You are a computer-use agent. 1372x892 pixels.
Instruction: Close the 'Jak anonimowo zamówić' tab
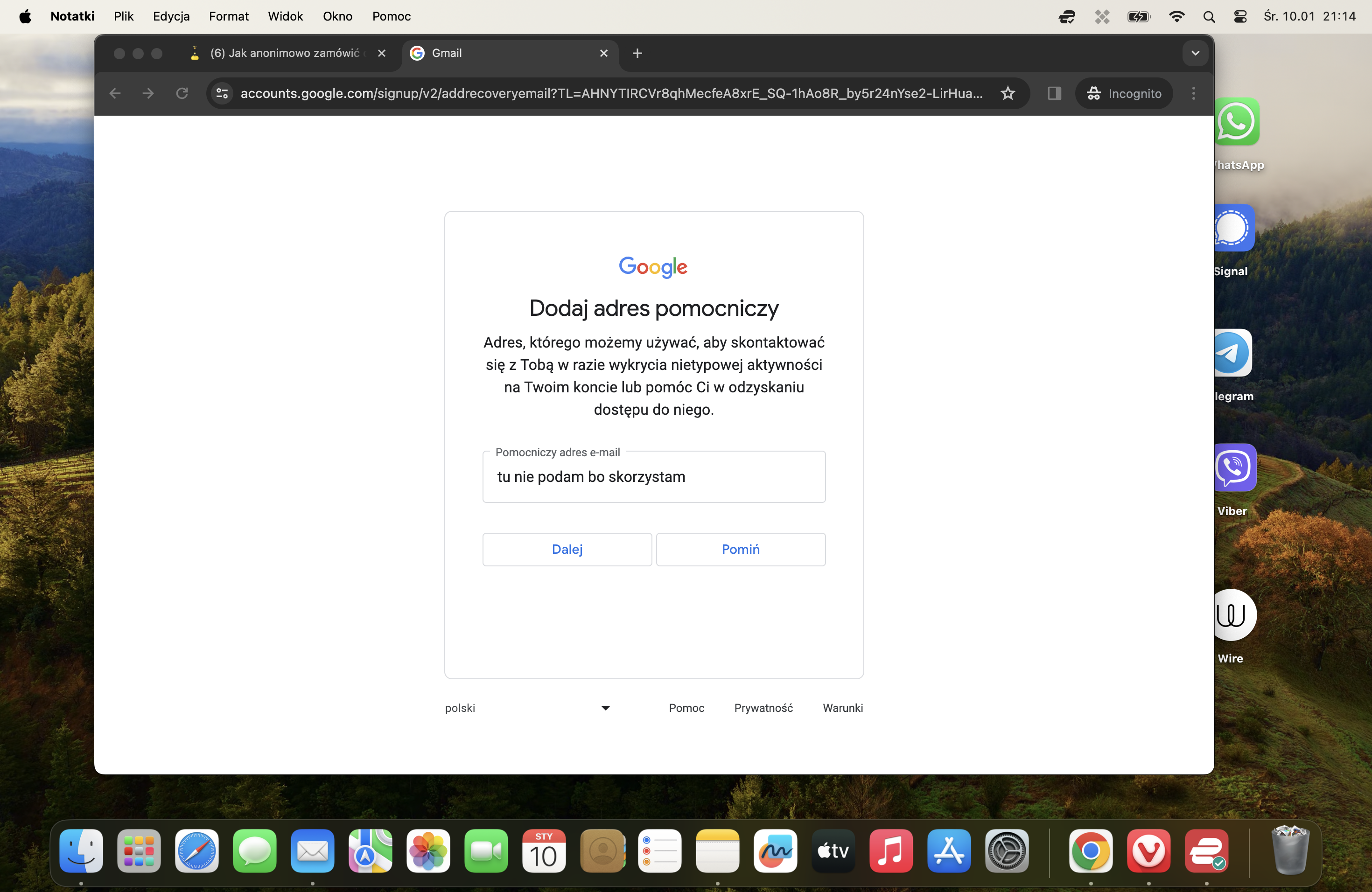point(381,53)
